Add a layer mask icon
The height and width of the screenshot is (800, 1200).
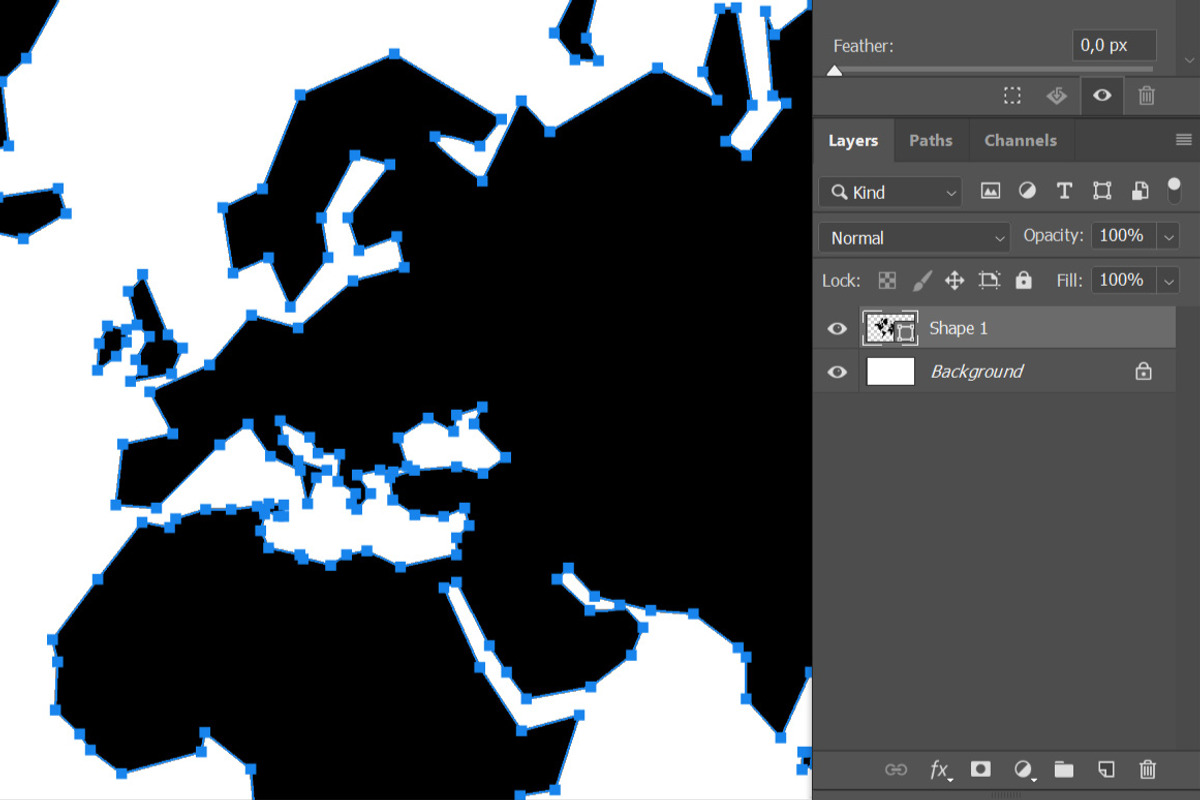point(981,769)
